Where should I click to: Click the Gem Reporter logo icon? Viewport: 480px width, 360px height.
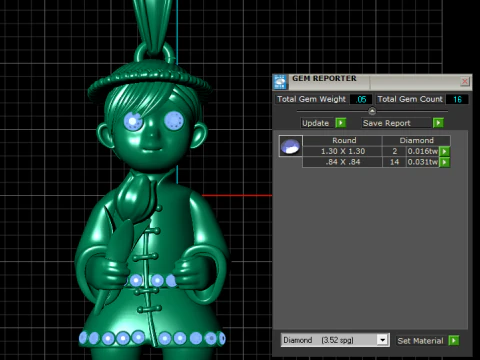[x=280, y=82]
